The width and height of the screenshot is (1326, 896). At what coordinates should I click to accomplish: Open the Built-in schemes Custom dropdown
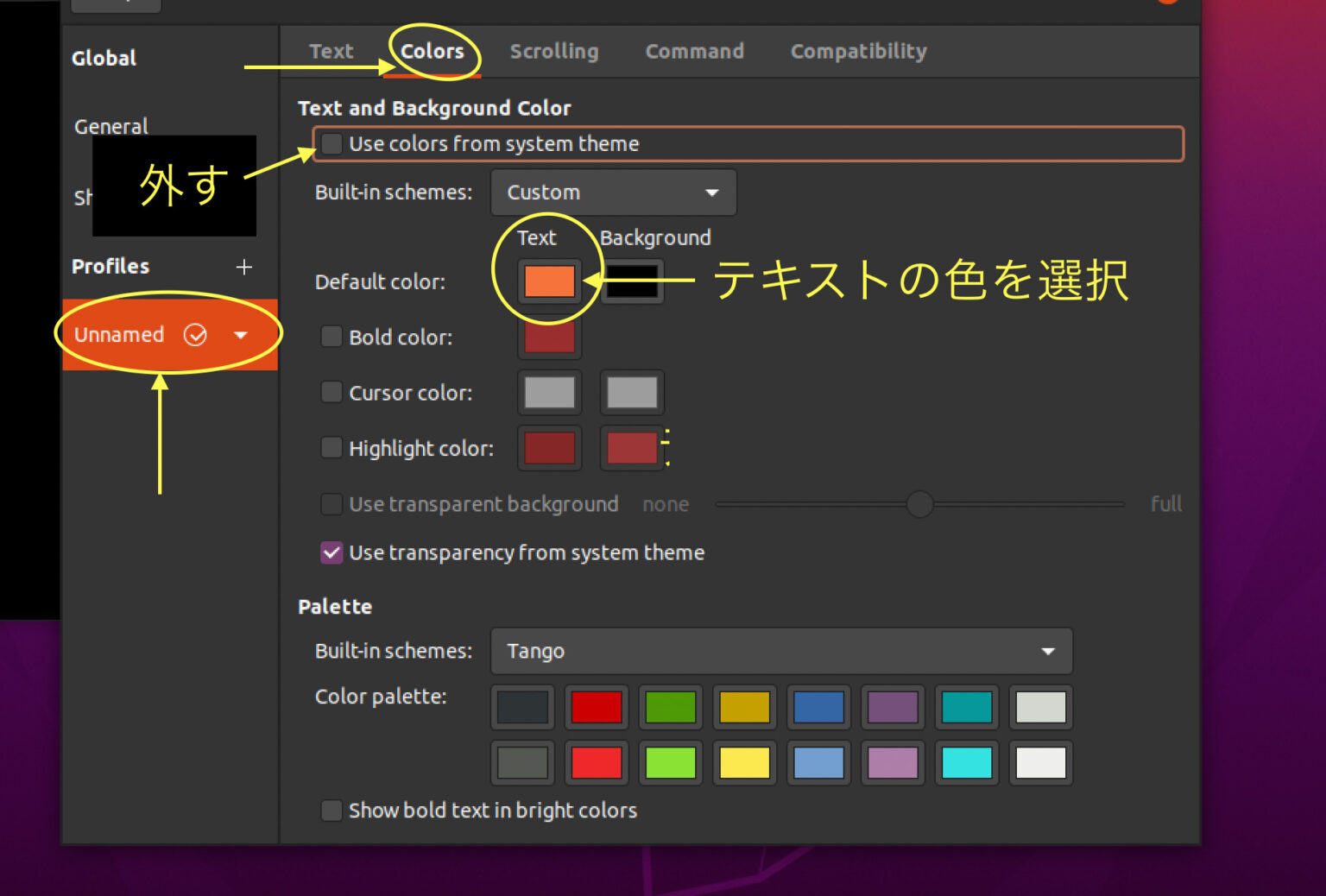click(613, 192)
